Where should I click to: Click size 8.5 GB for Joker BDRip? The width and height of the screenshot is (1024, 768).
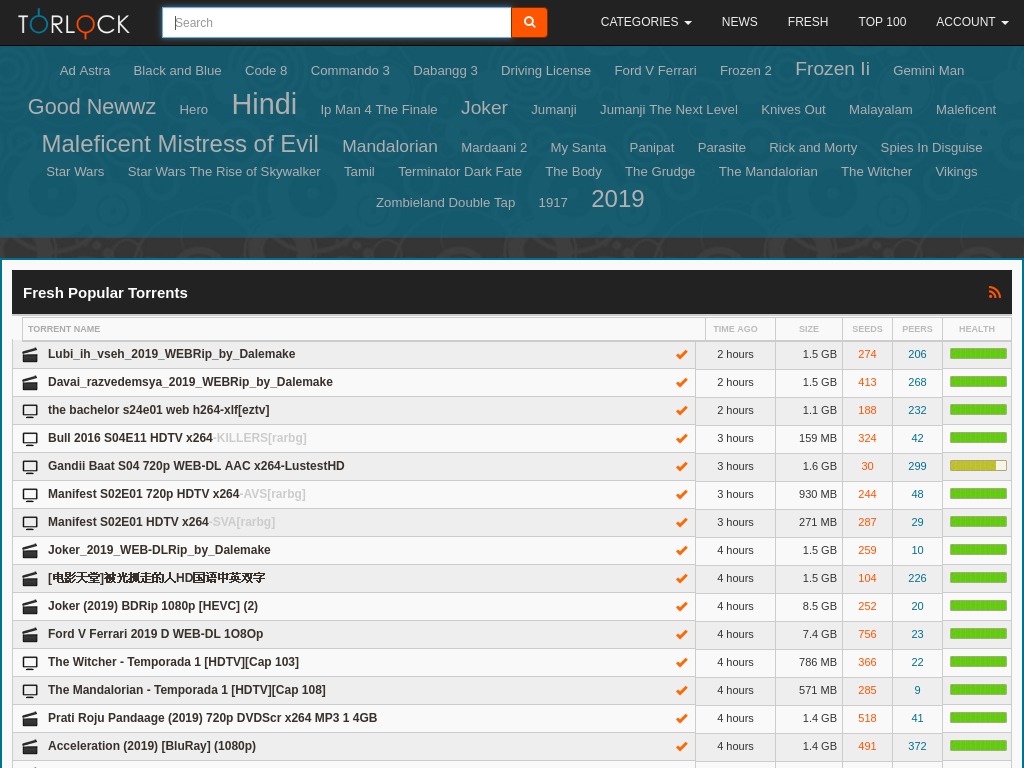pos(819,606)
